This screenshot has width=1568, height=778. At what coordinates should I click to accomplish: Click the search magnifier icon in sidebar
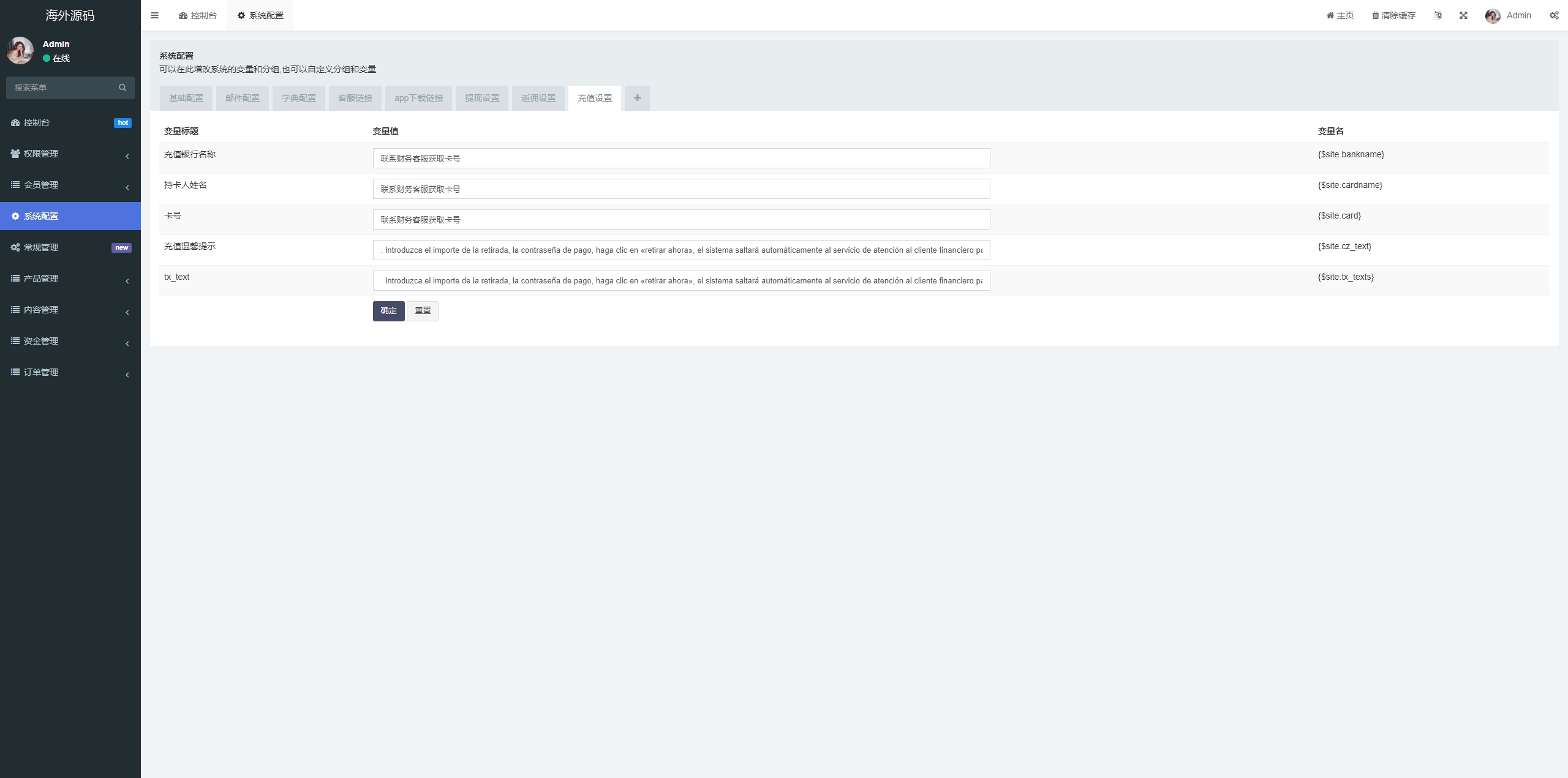coord(123,88)
